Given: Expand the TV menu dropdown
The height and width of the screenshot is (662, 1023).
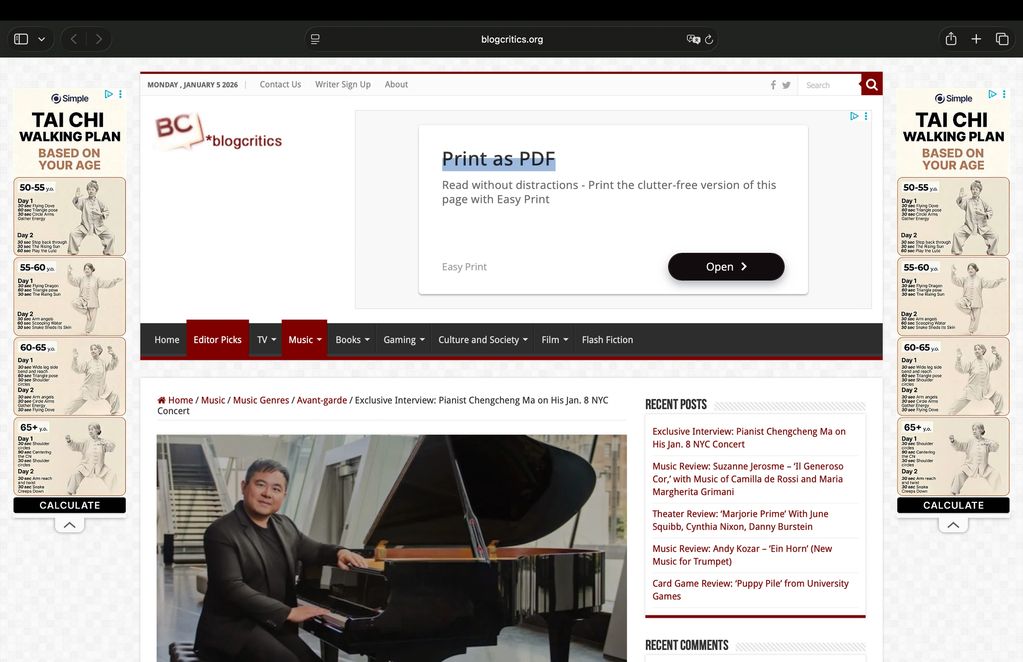Looking at the screenshot, I should coord(266,340).
